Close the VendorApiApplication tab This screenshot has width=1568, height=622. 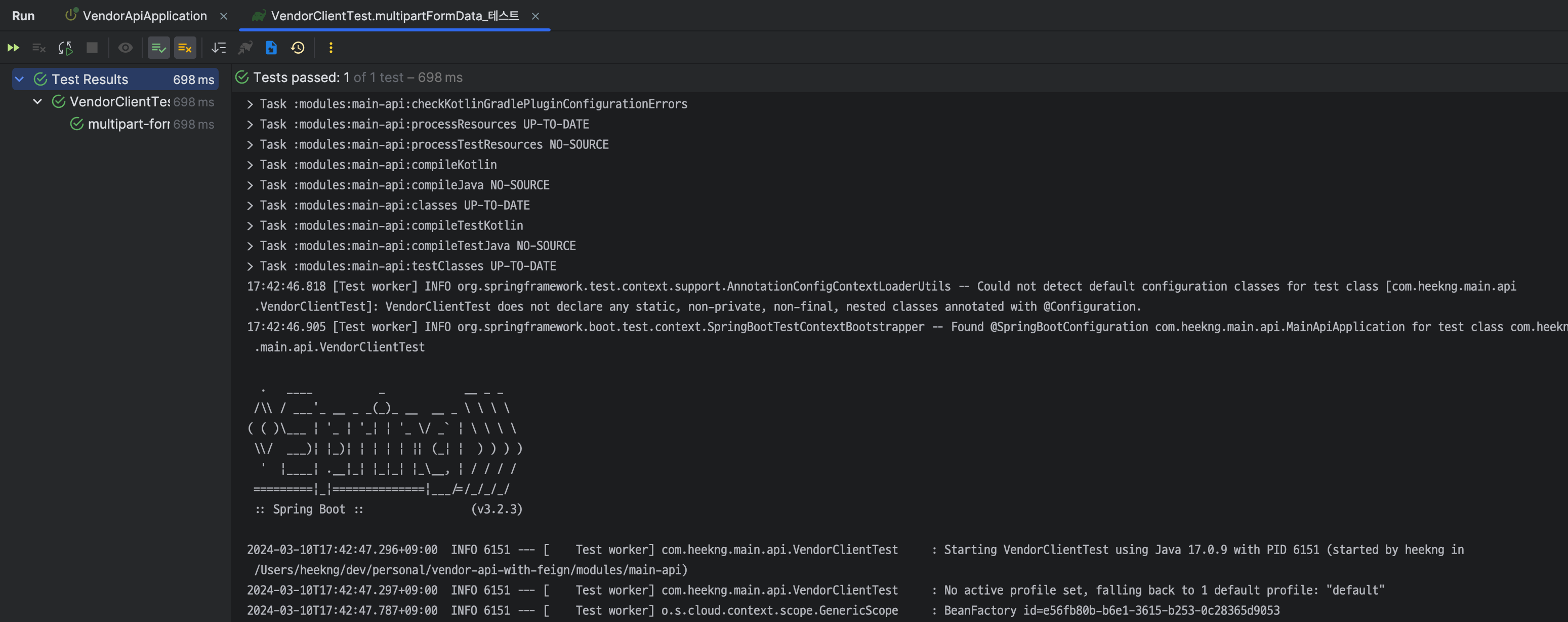pos(223,16)
